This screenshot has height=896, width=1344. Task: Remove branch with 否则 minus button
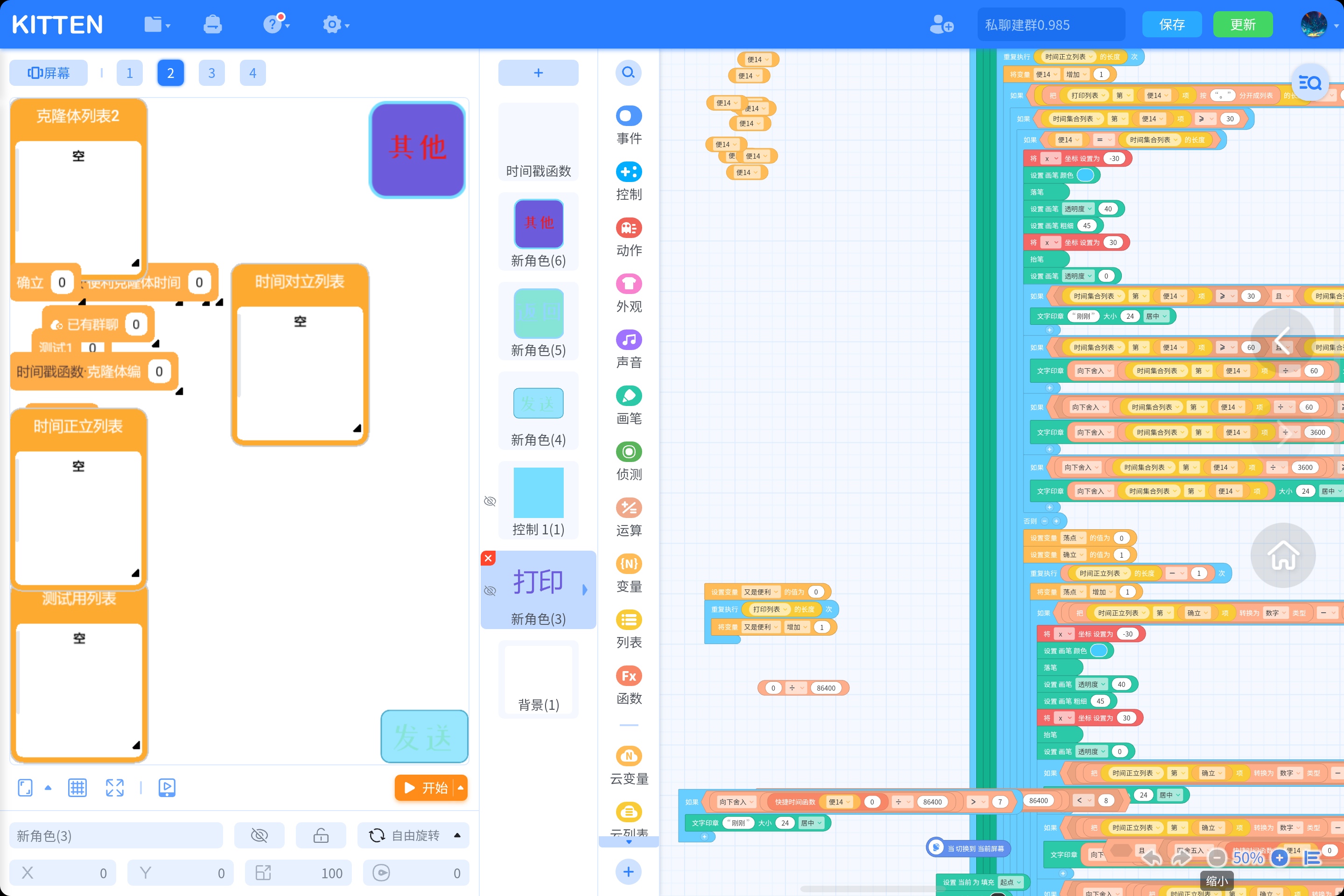tap(1044, 521)
